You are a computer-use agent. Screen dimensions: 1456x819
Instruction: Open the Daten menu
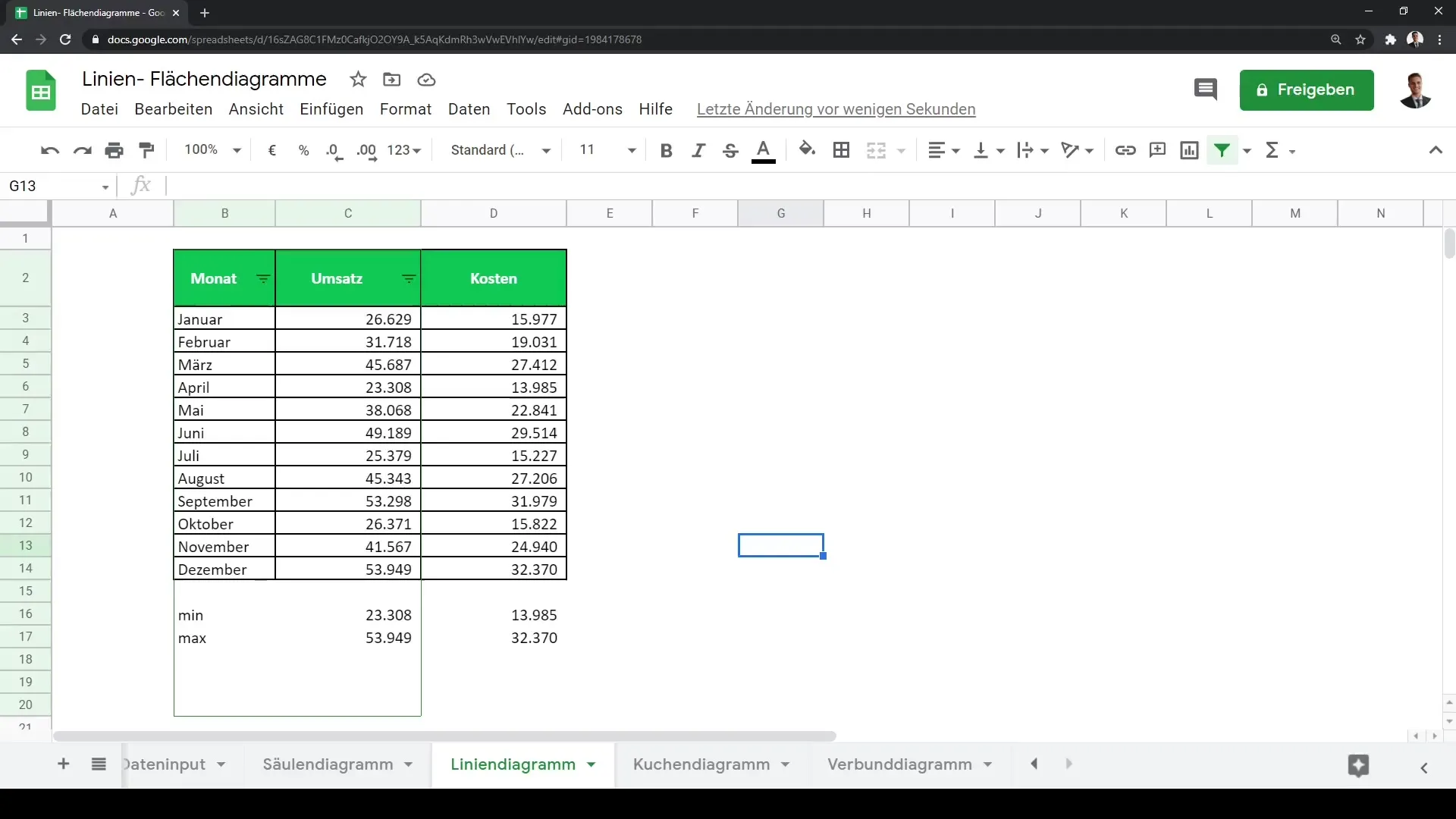pos(469,109)
